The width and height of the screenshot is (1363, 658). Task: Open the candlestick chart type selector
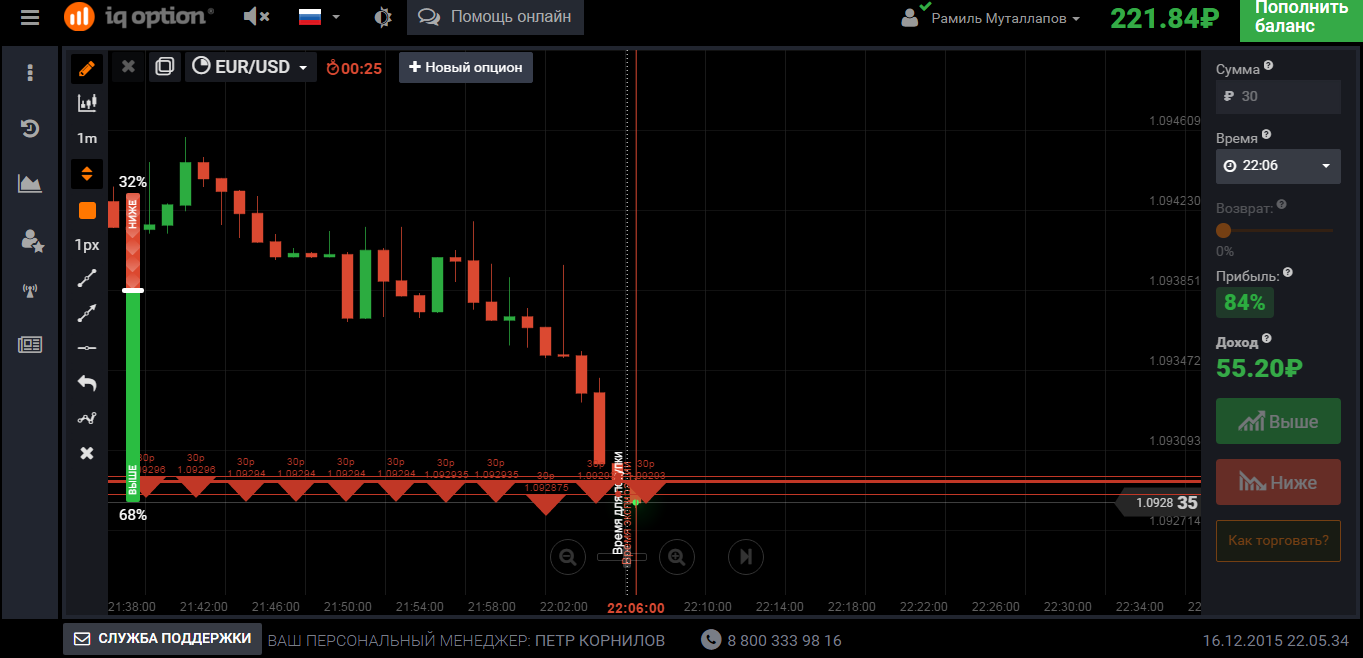point(87,102)
